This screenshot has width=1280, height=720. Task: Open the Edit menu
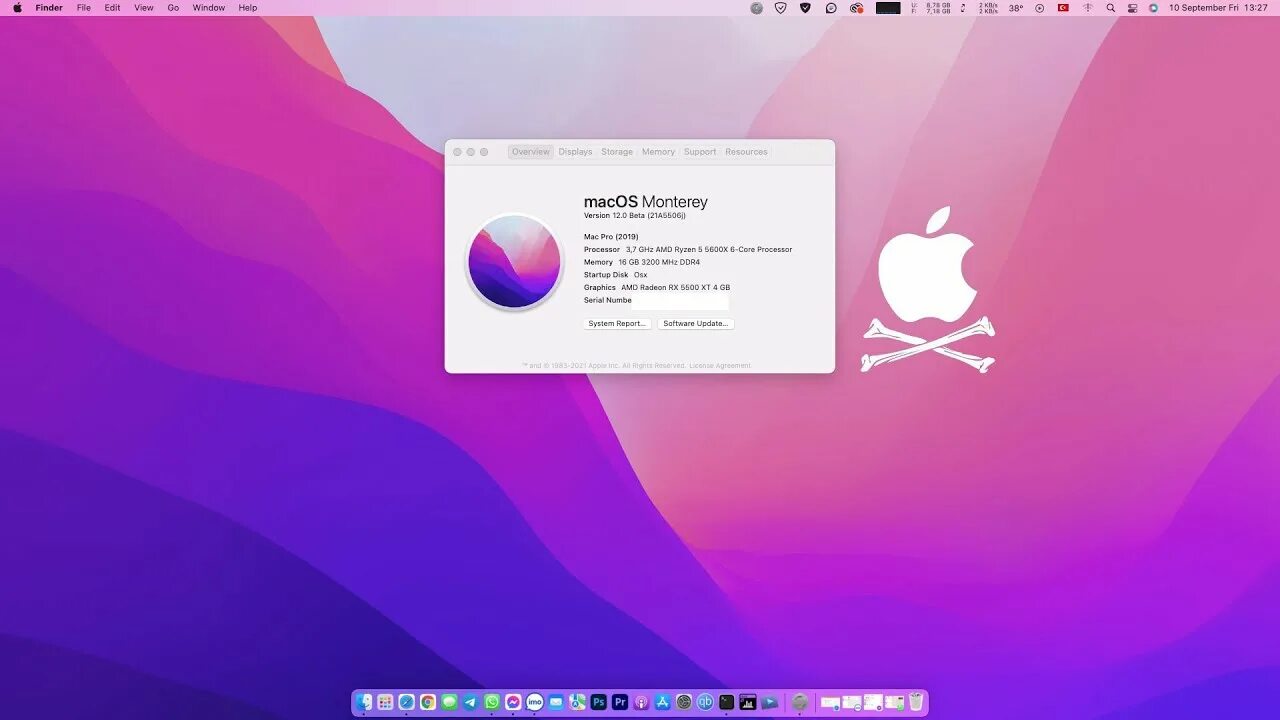pyautogui.click(x=112, y=7)
